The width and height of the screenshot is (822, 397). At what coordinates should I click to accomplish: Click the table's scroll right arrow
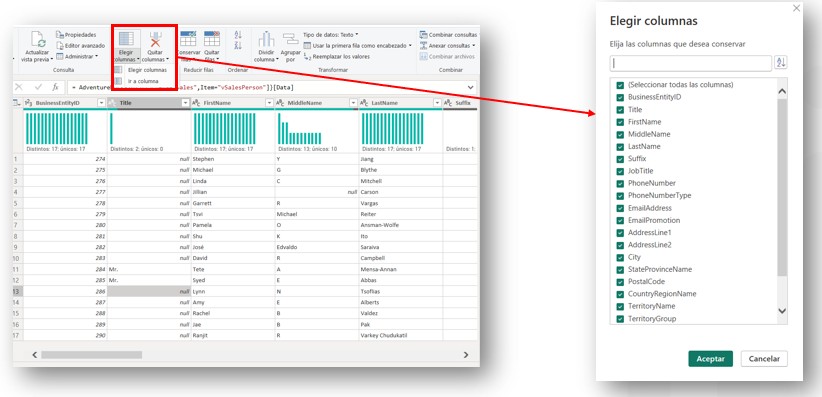(466, 355)
